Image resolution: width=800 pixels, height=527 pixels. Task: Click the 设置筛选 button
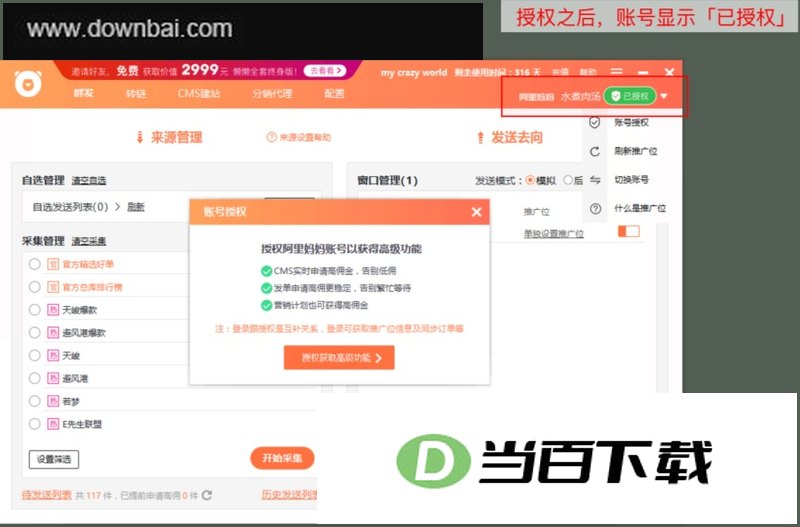tap(54, 460)
